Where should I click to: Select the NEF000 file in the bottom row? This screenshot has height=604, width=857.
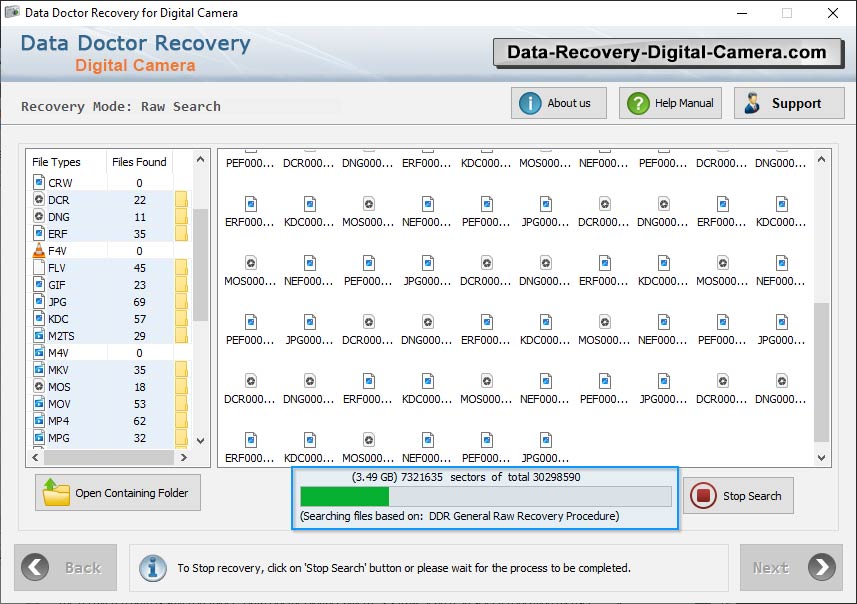pyautogui.click(x=427, y=448)
